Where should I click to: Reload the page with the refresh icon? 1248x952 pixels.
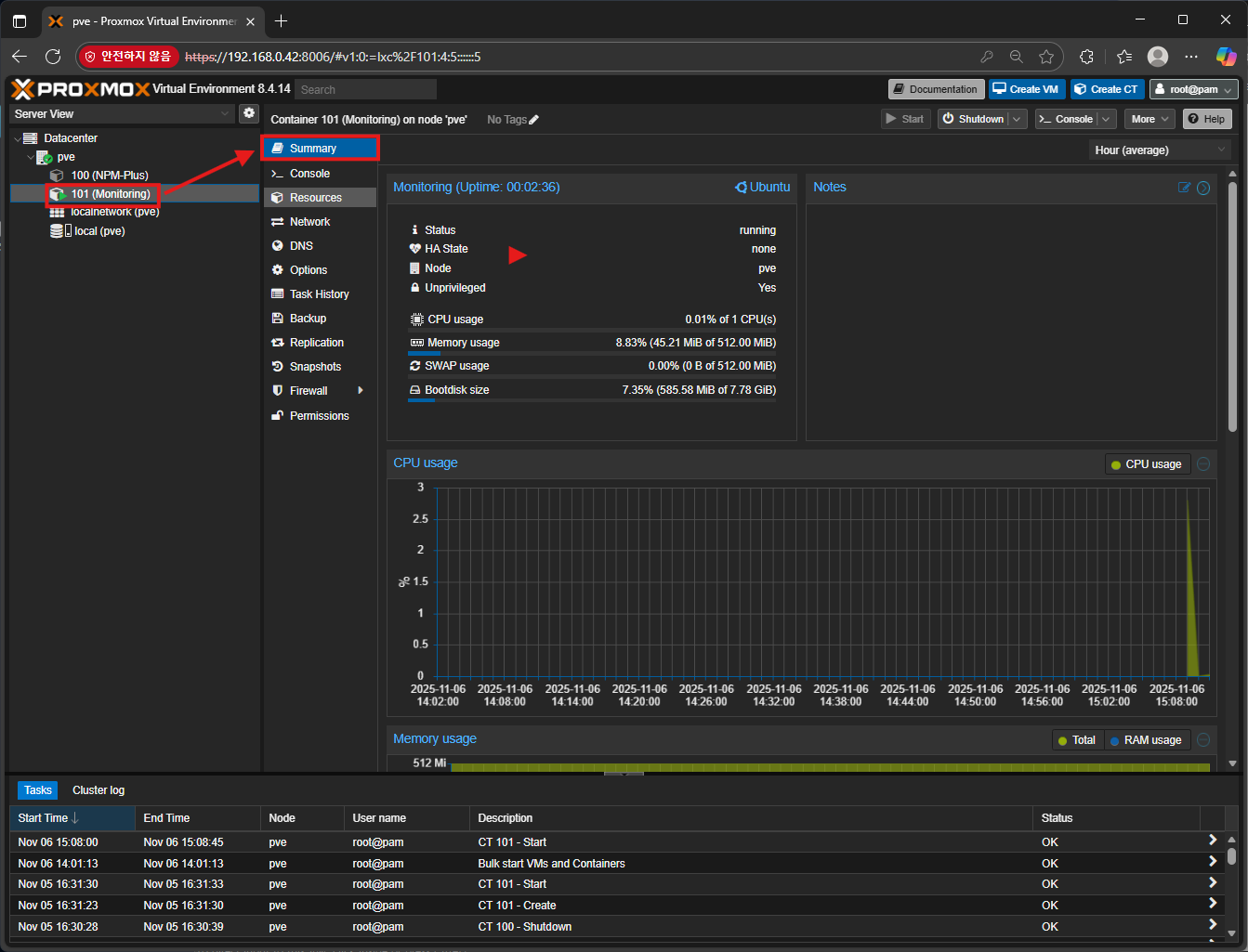pyautogui.click(x=53, y=57)
